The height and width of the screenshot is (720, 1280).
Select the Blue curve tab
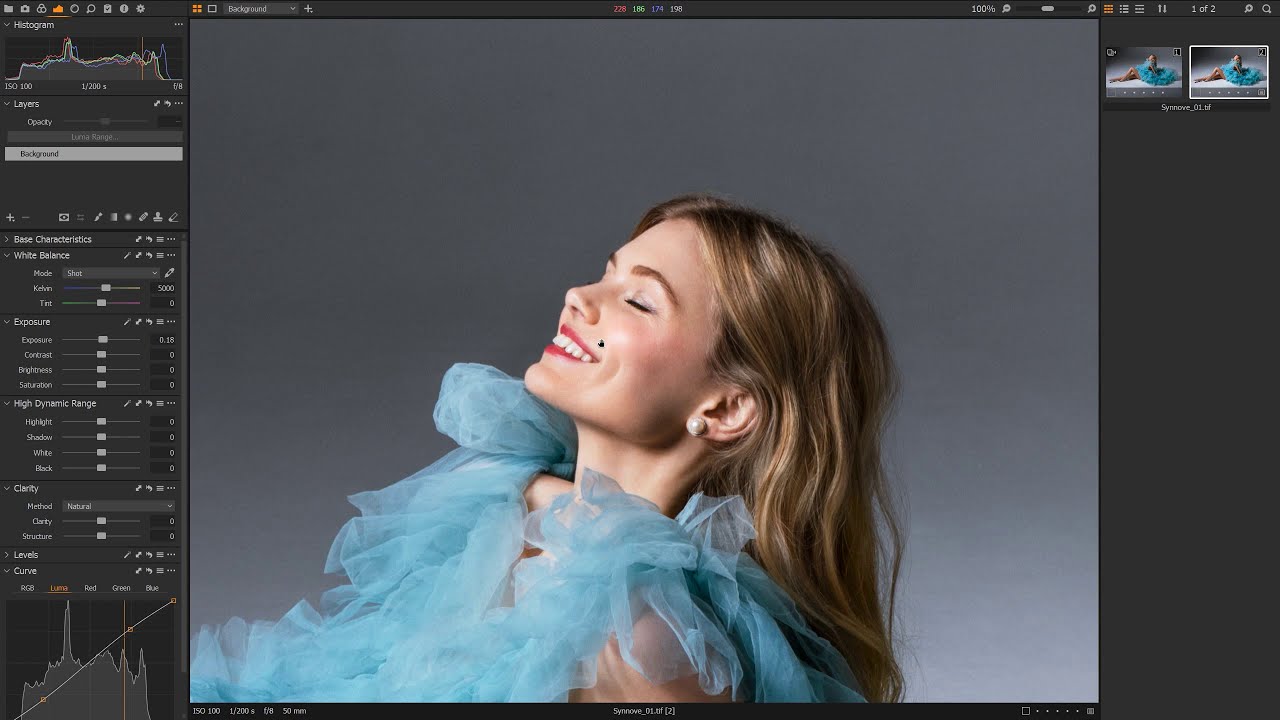[152, 588]
